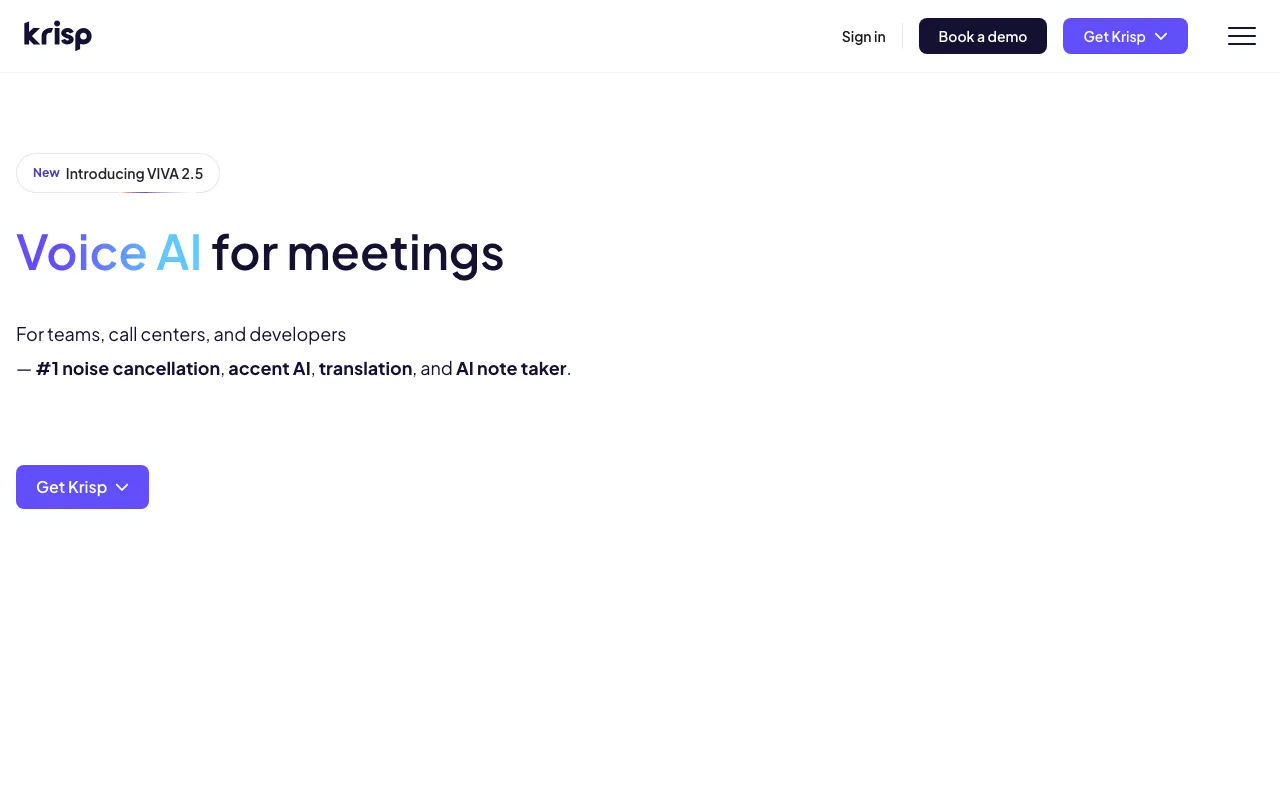Click 'For teams, call centers, and developers' text
The width and height of the screenshot is (1280, 800).
(x=181, y=334)
